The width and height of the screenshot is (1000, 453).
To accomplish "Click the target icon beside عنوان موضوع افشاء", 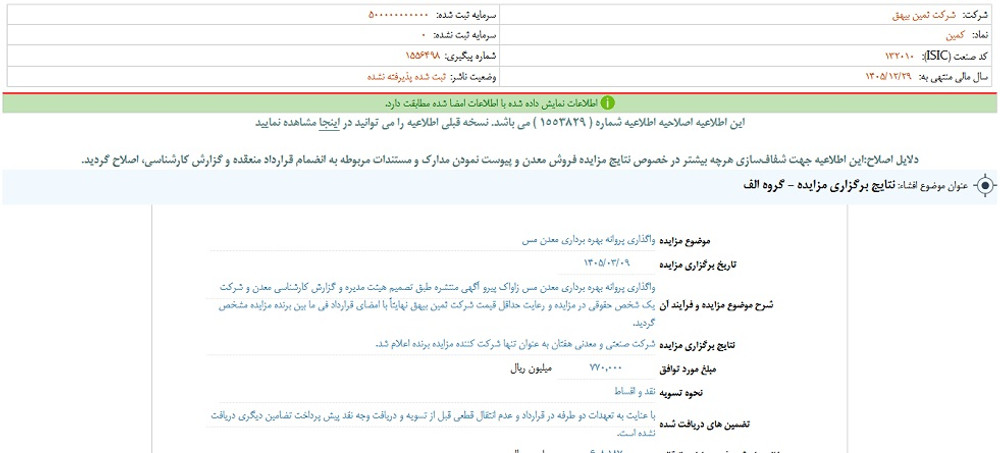I will pyautogui.click(x=985, y=186).
